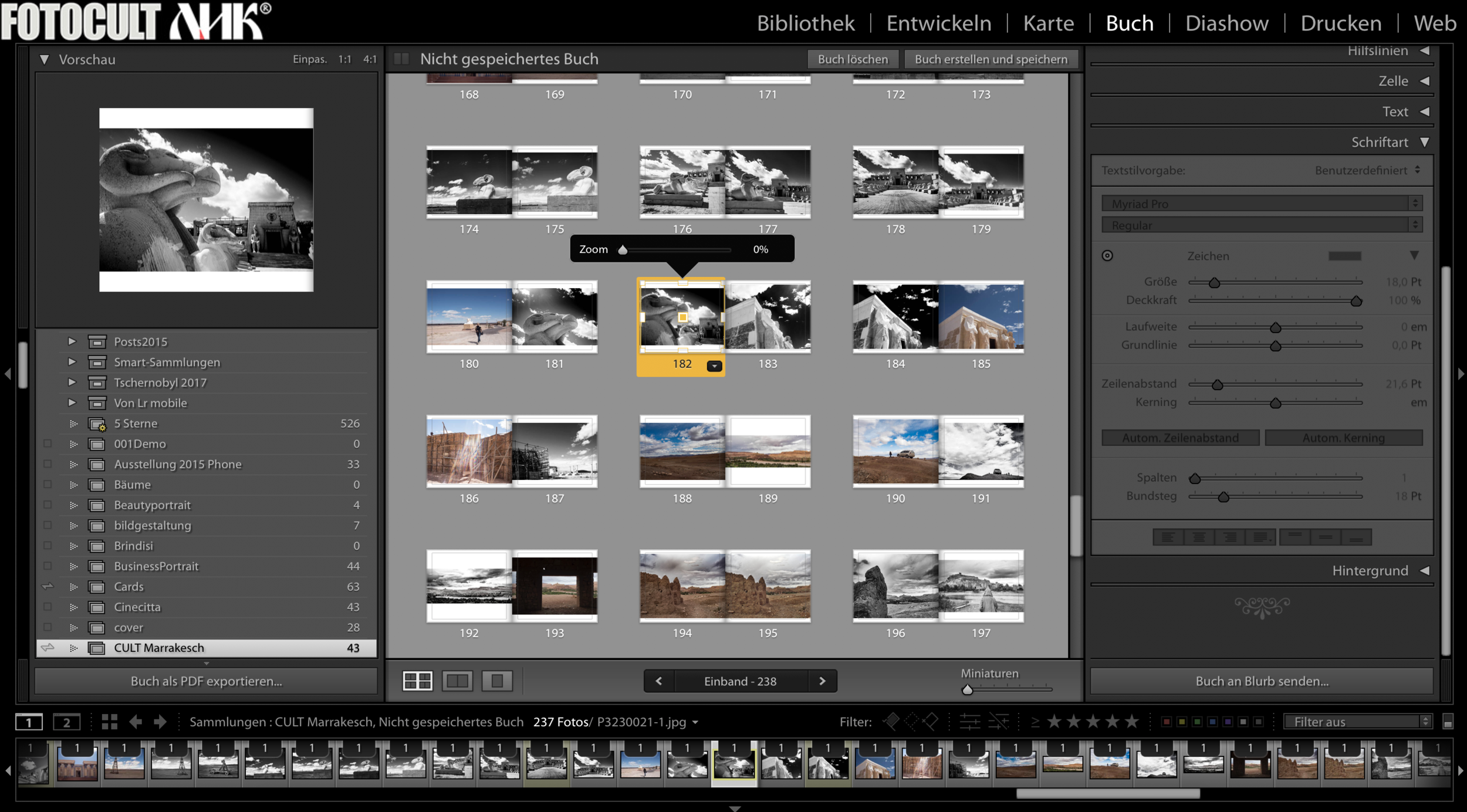
Task: Click Autom. Zeilenabstand button
Action: [x=1180, y=438]
